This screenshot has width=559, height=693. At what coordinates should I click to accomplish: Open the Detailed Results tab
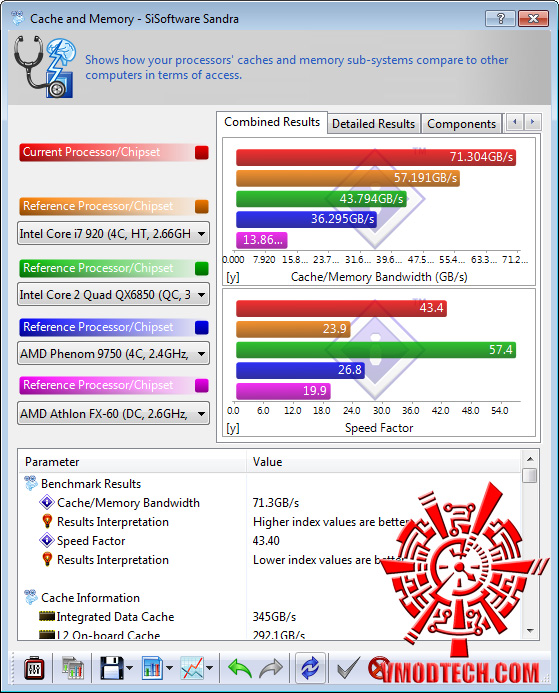pos(373,124)
